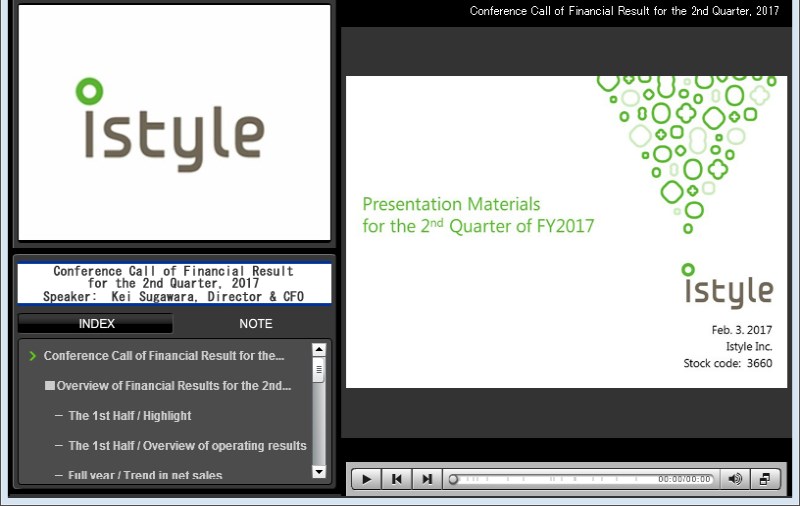Click the index scrollbar thumb
Viewport: 800px width, 506px height.
[319, 370]
